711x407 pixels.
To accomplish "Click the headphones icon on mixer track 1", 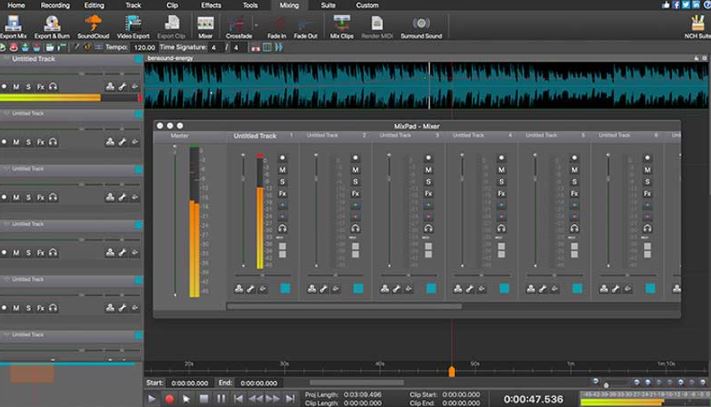I will (x=282, y=228).
